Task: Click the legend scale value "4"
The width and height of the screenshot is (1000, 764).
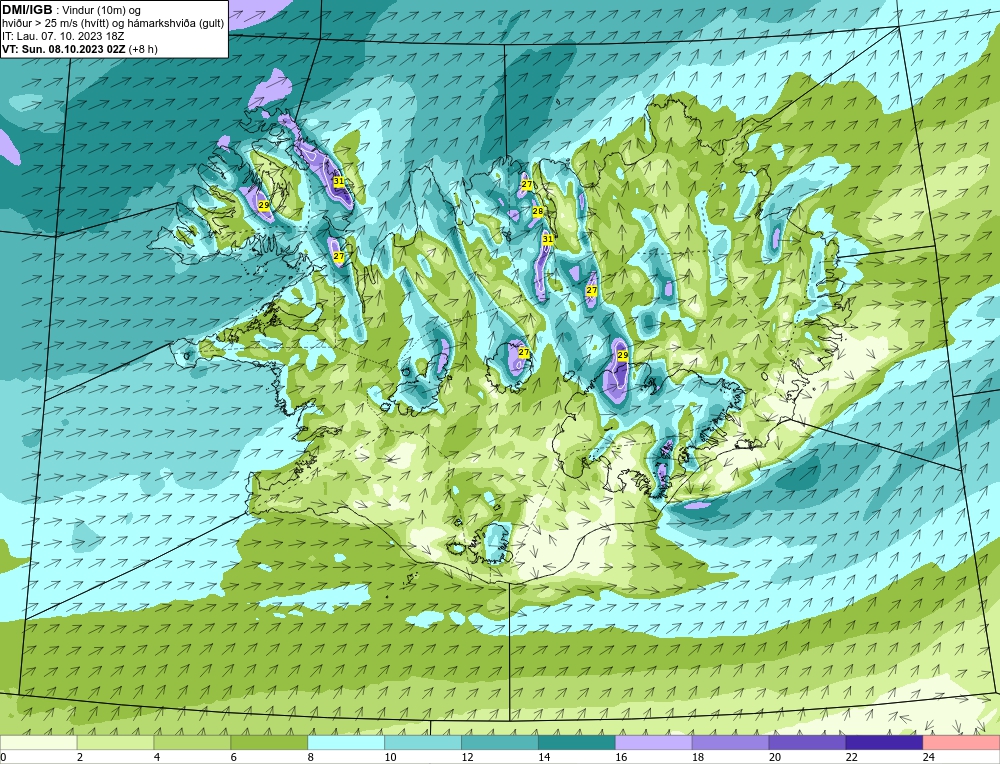Action: tap(157, 758)
